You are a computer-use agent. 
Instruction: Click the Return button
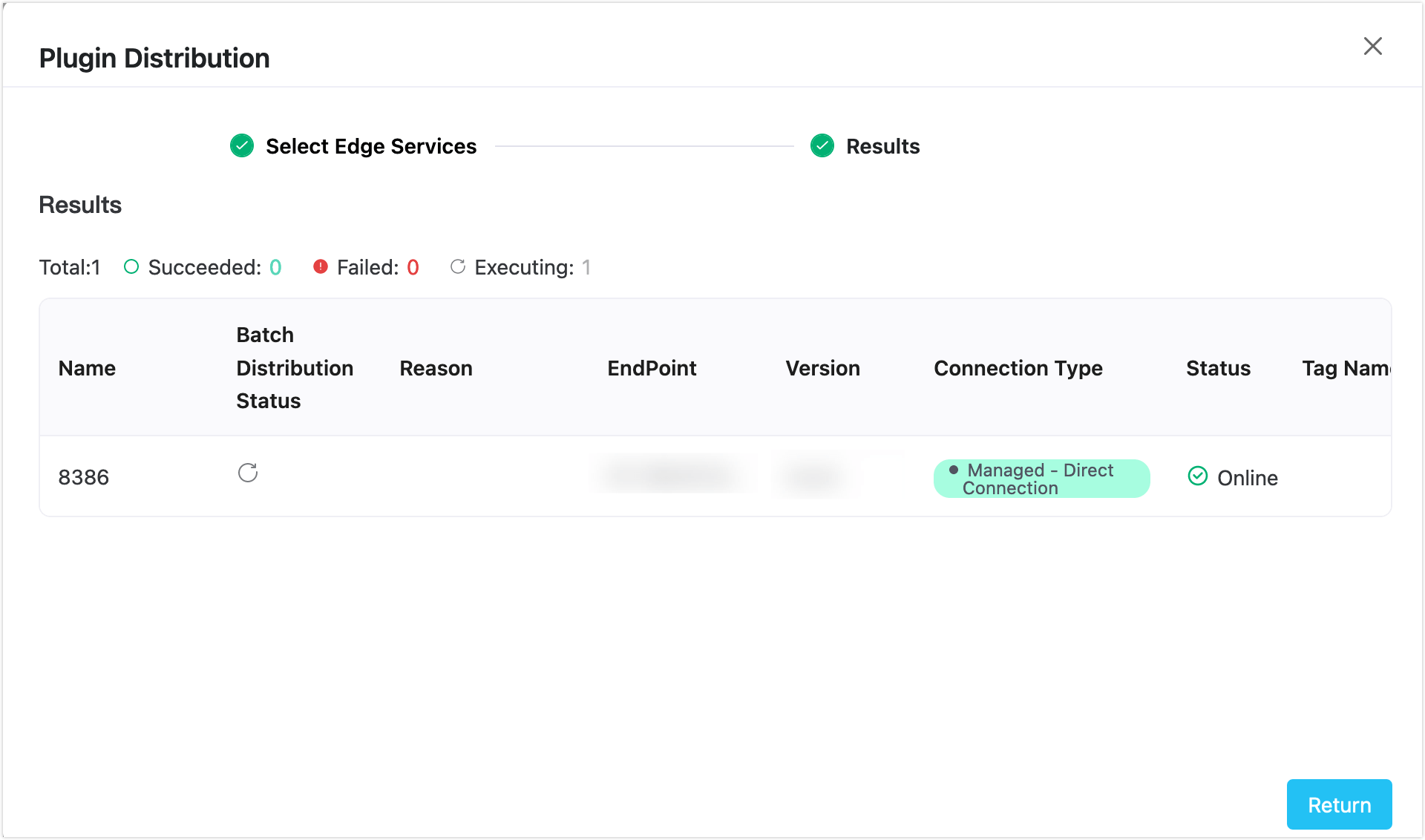click(1339, 804)
